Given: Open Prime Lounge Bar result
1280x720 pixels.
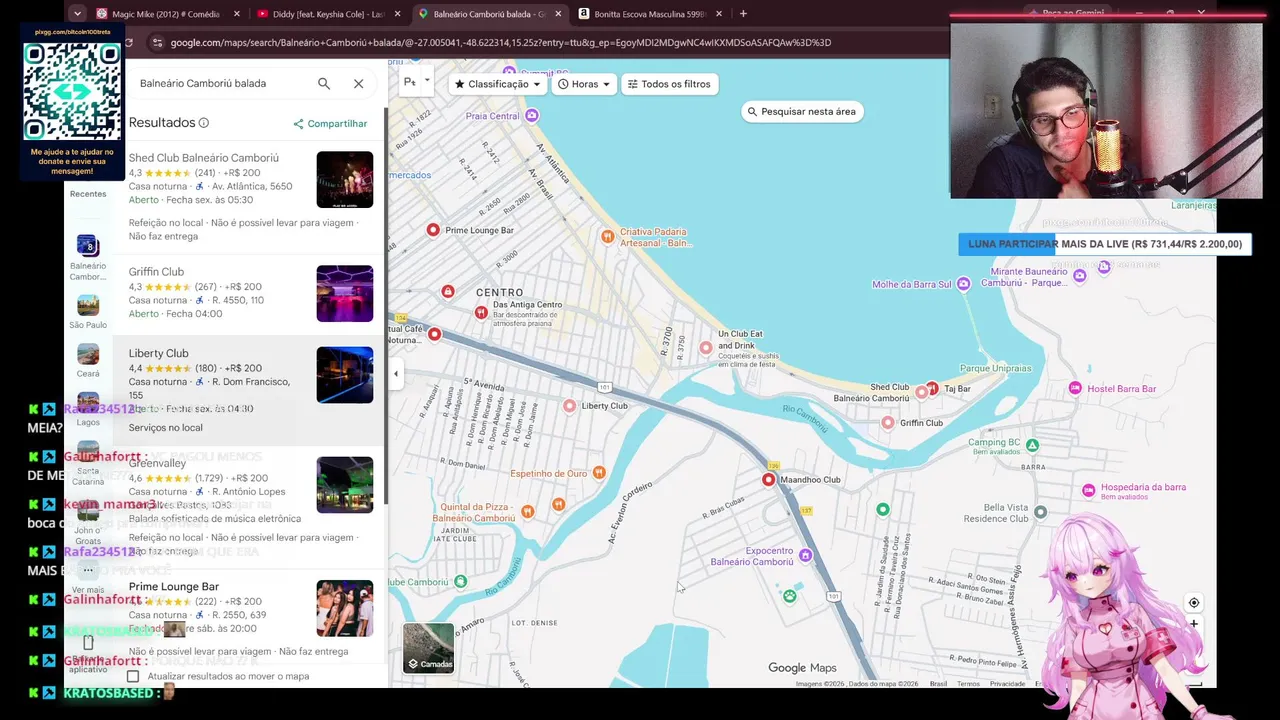Looking at the screenshot, I should coord(174,587).
